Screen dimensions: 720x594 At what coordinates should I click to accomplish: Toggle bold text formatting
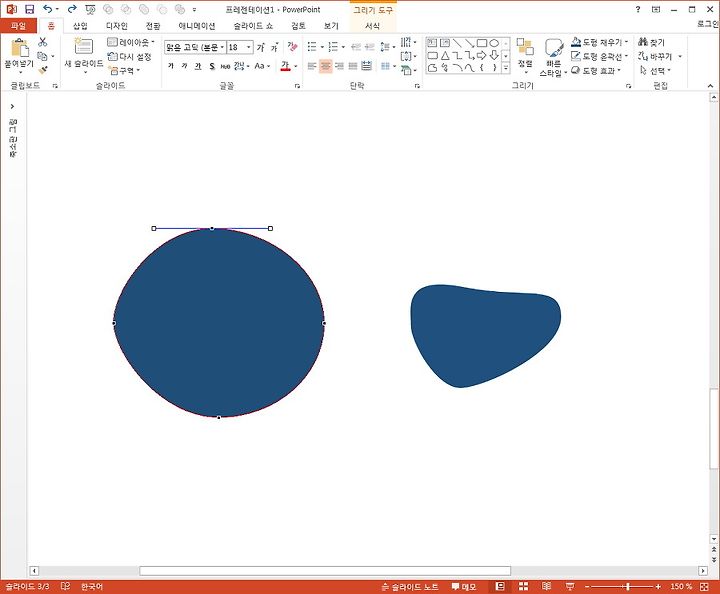171,67
